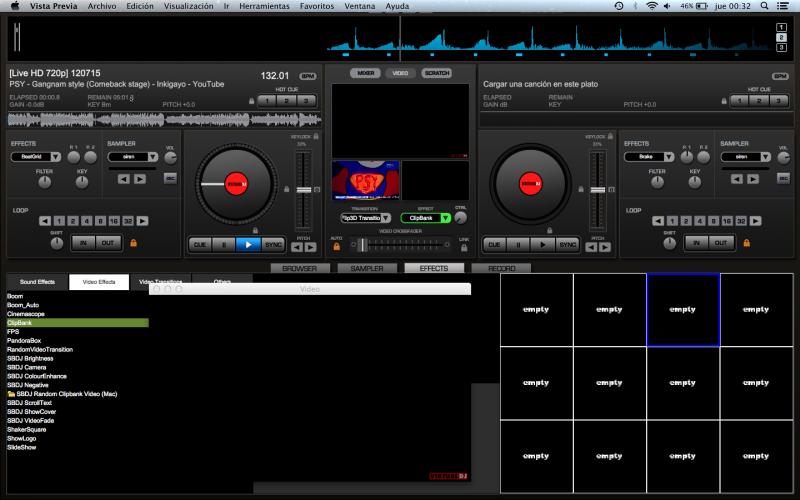Click the right deck FILTER knob

tap(658, 182)
